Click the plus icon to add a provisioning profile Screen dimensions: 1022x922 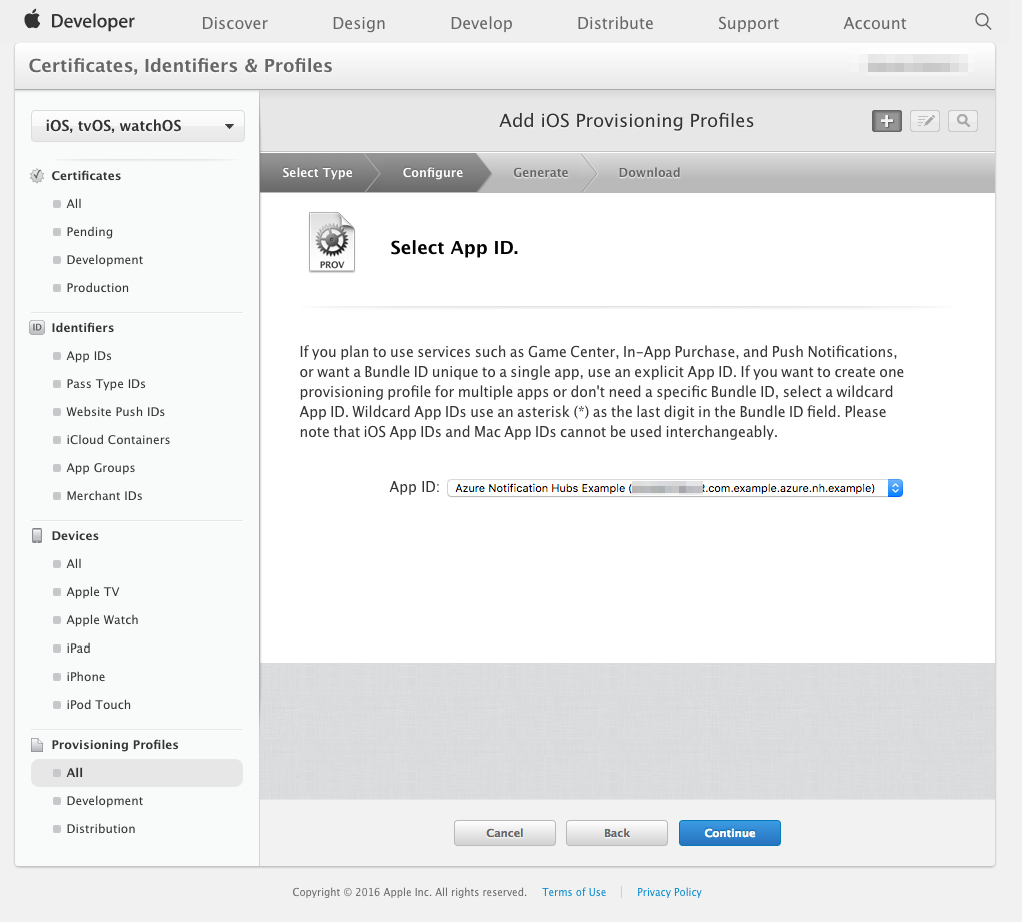886,120
